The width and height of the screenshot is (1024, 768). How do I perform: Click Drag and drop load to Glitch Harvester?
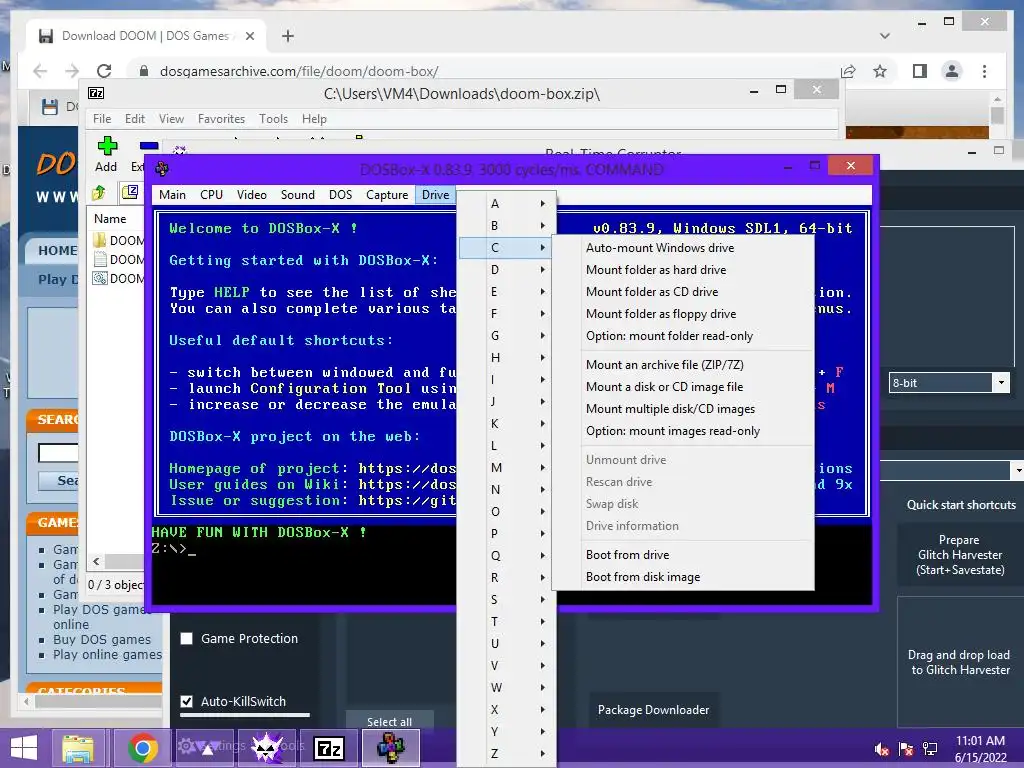(x=960, y=662)
